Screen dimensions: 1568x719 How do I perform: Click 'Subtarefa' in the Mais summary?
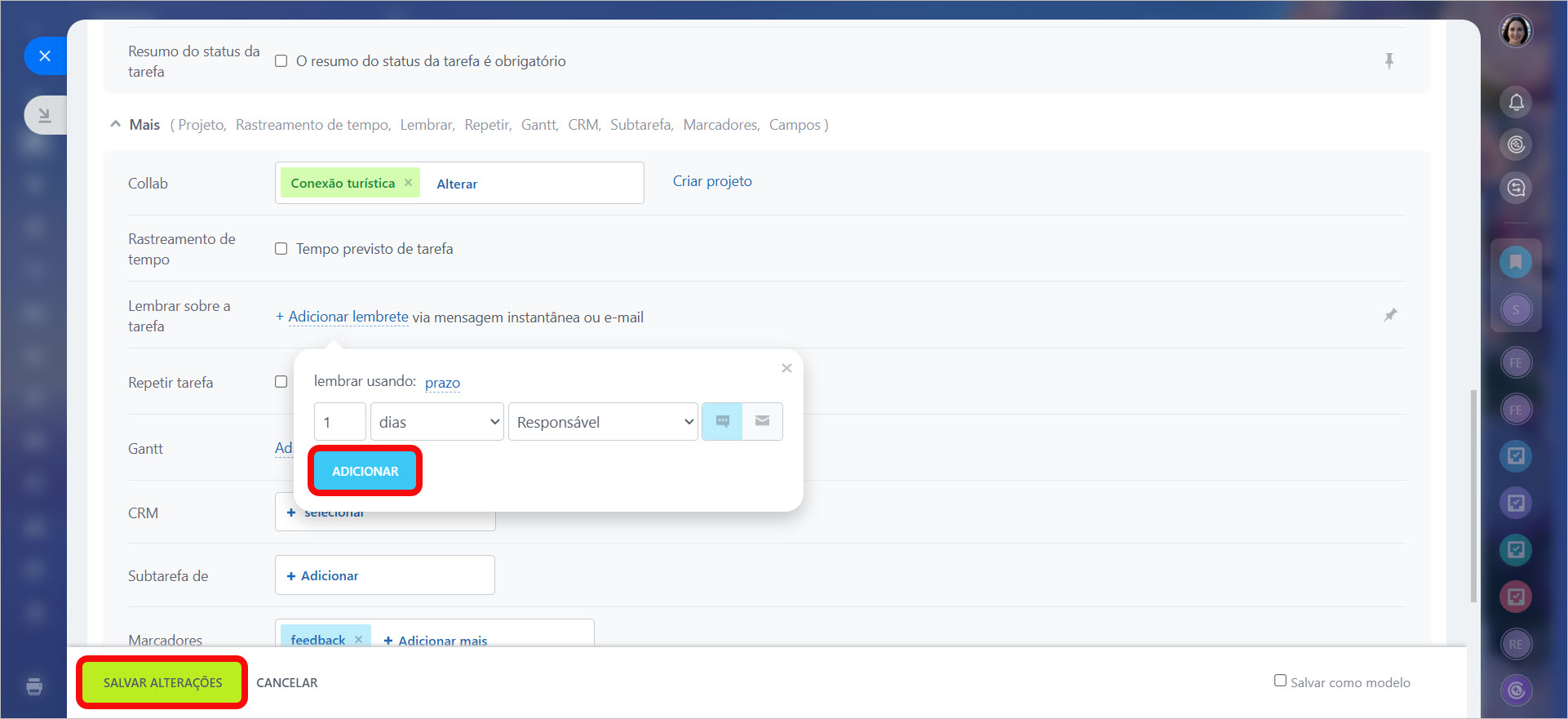[640, 125]
